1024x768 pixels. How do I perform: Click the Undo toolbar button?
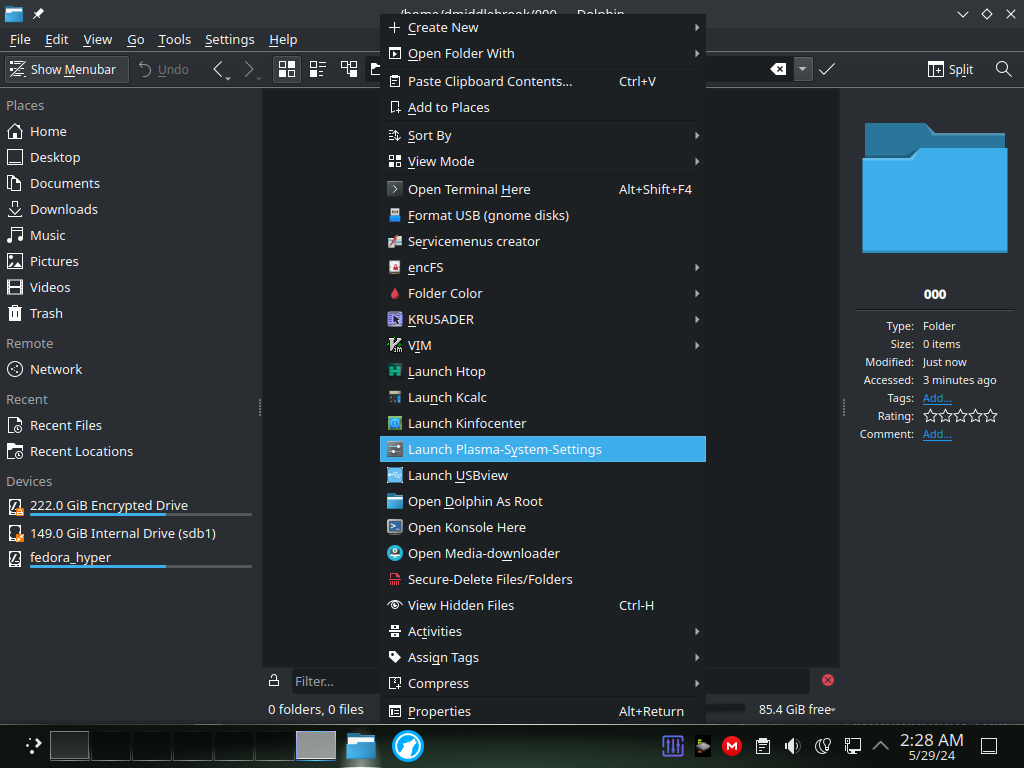pos(164,69)
